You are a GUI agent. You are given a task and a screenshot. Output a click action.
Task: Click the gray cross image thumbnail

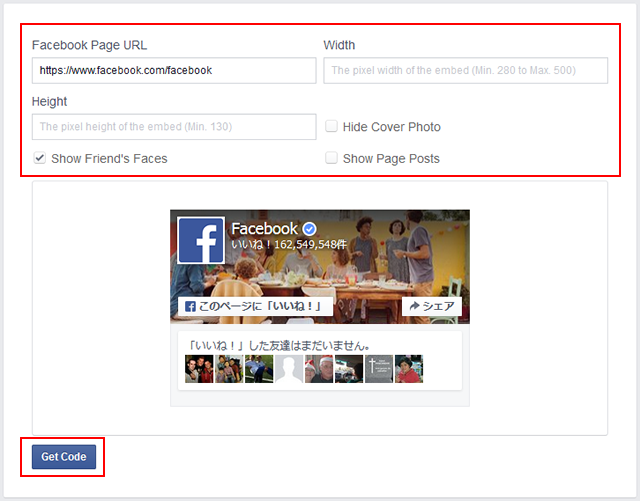(379, 369)
